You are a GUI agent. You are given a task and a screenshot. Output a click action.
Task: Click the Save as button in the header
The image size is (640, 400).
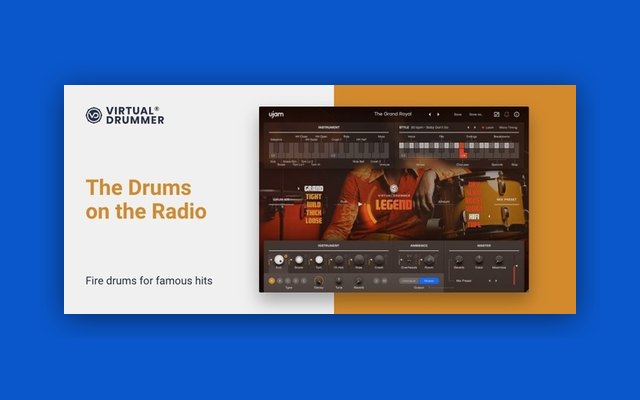coord(476,115)
